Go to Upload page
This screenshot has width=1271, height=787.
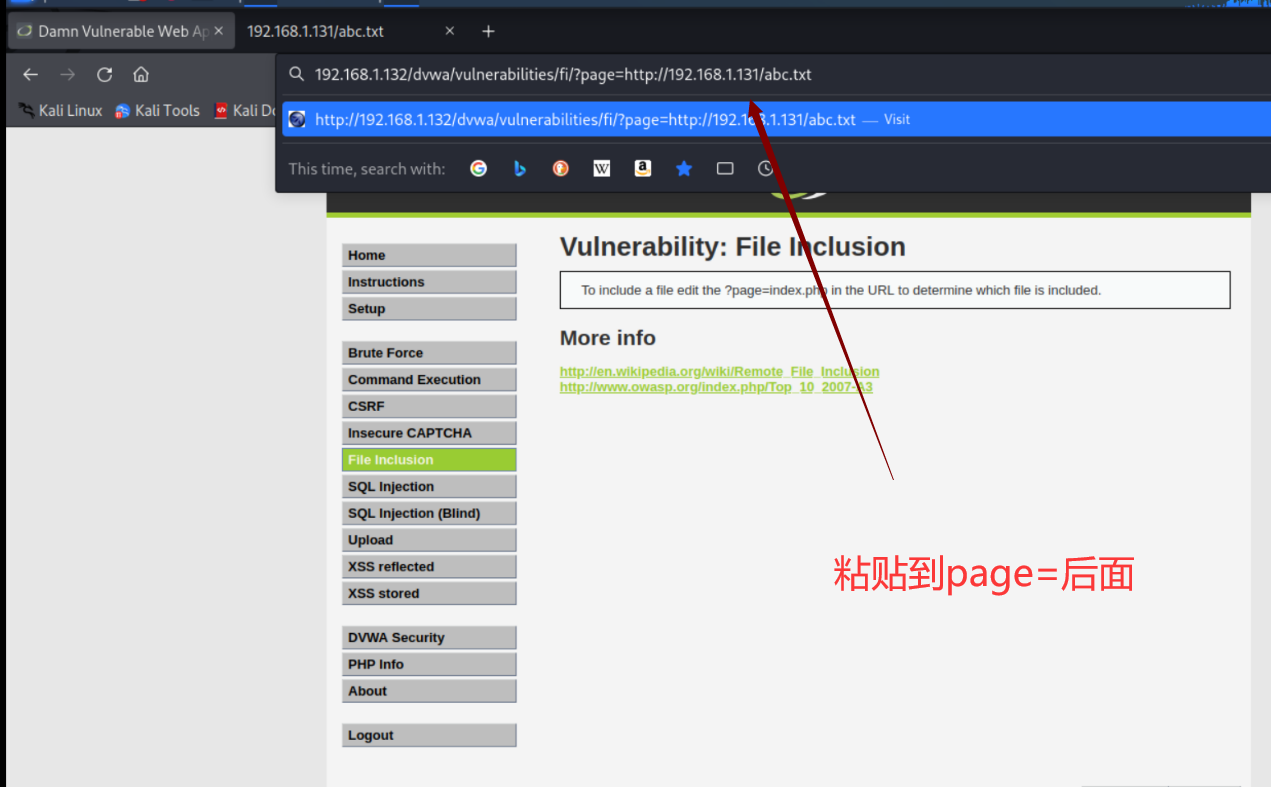(429, 540)
